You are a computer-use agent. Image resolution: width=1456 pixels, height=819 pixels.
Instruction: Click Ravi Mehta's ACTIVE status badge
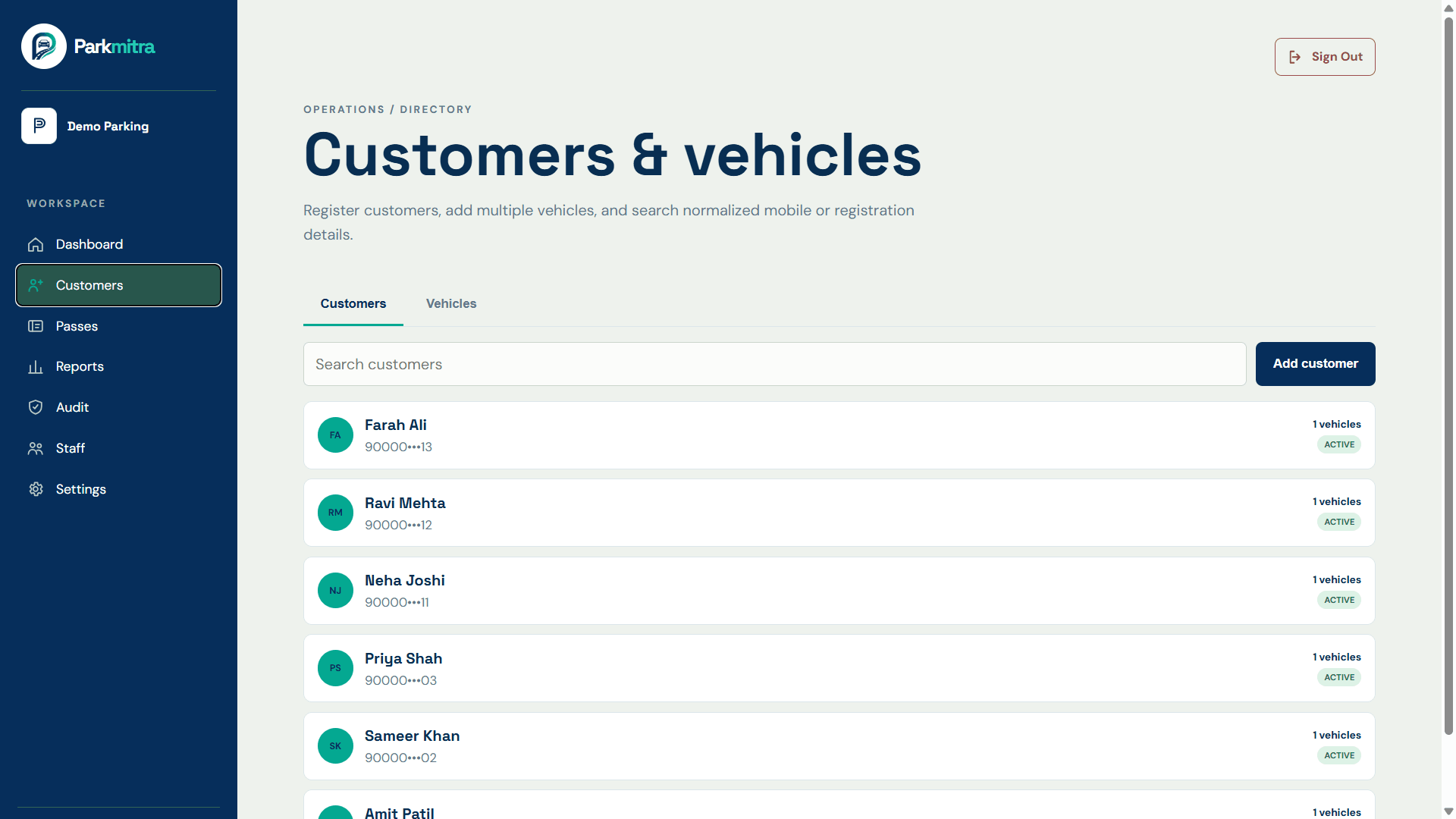tap(1339, 522)
